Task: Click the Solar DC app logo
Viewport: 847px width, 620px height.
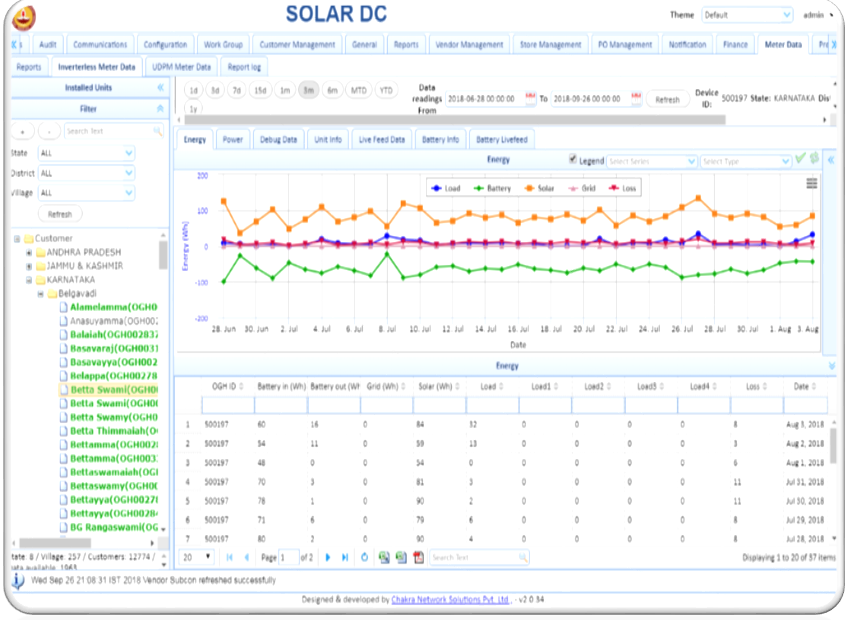Action: coord(24,17)
